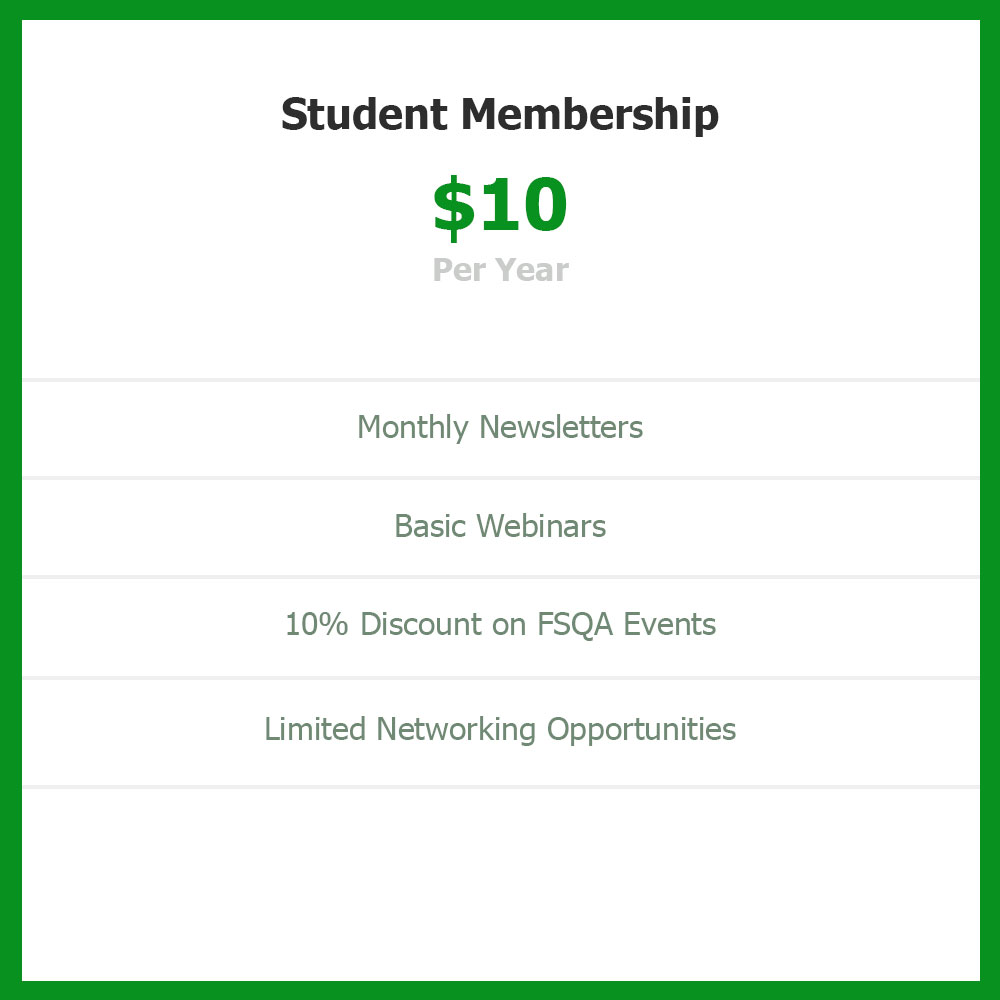Click the Student Membership heading
The image size is (1000, 1000).
click(x=500, y=115)
